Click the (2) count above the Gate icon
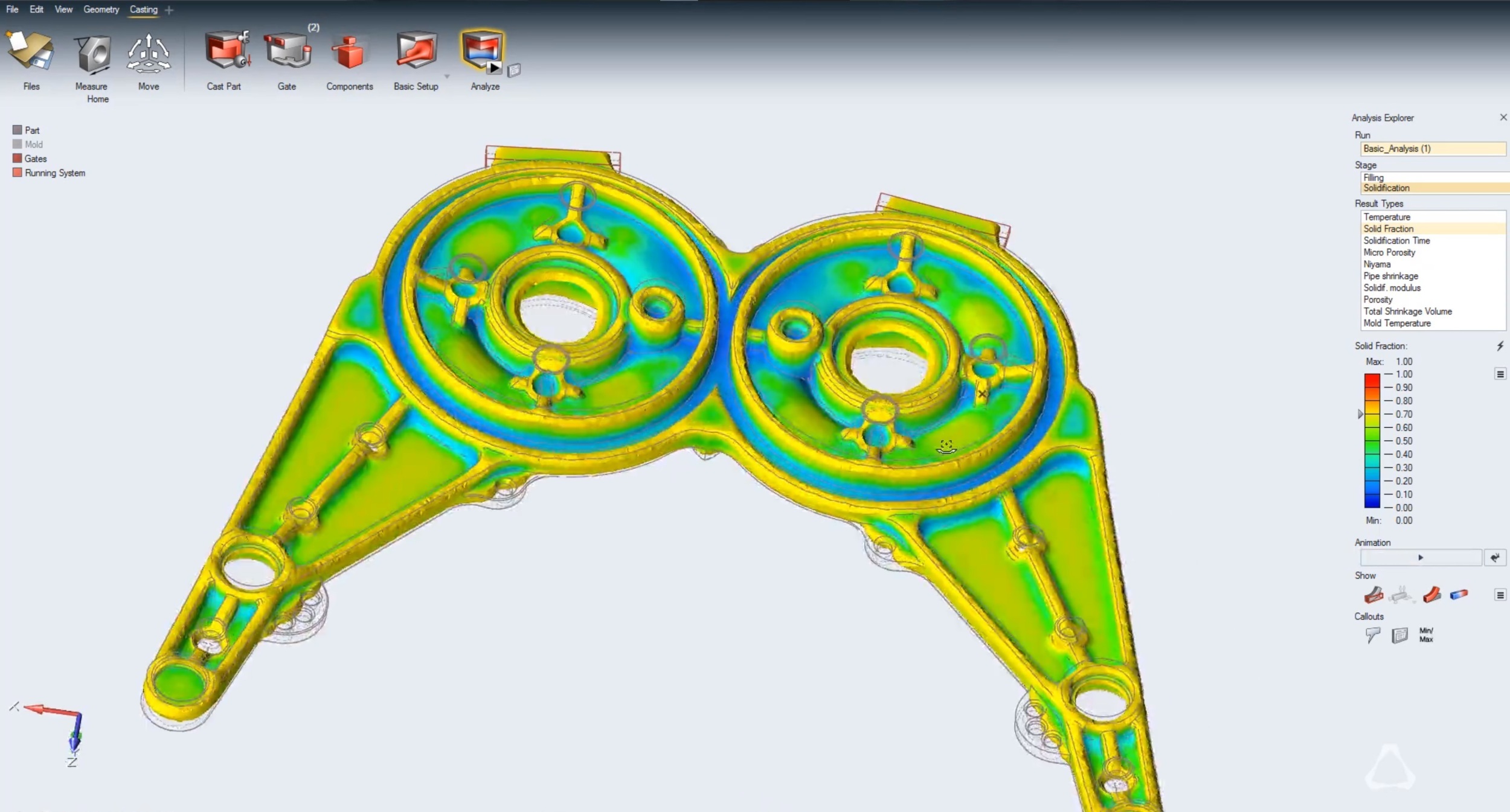 (313, 27)
